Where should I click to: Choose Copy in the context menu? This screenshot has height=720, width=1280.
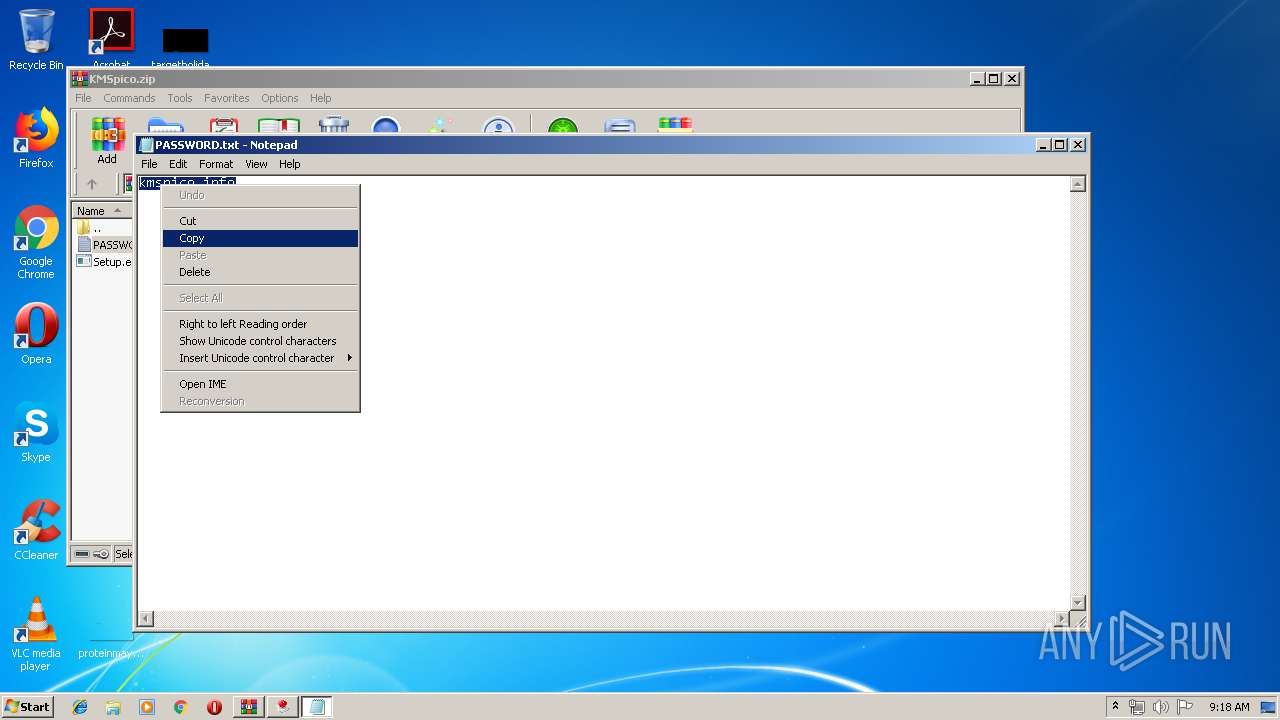coord(260,238)
